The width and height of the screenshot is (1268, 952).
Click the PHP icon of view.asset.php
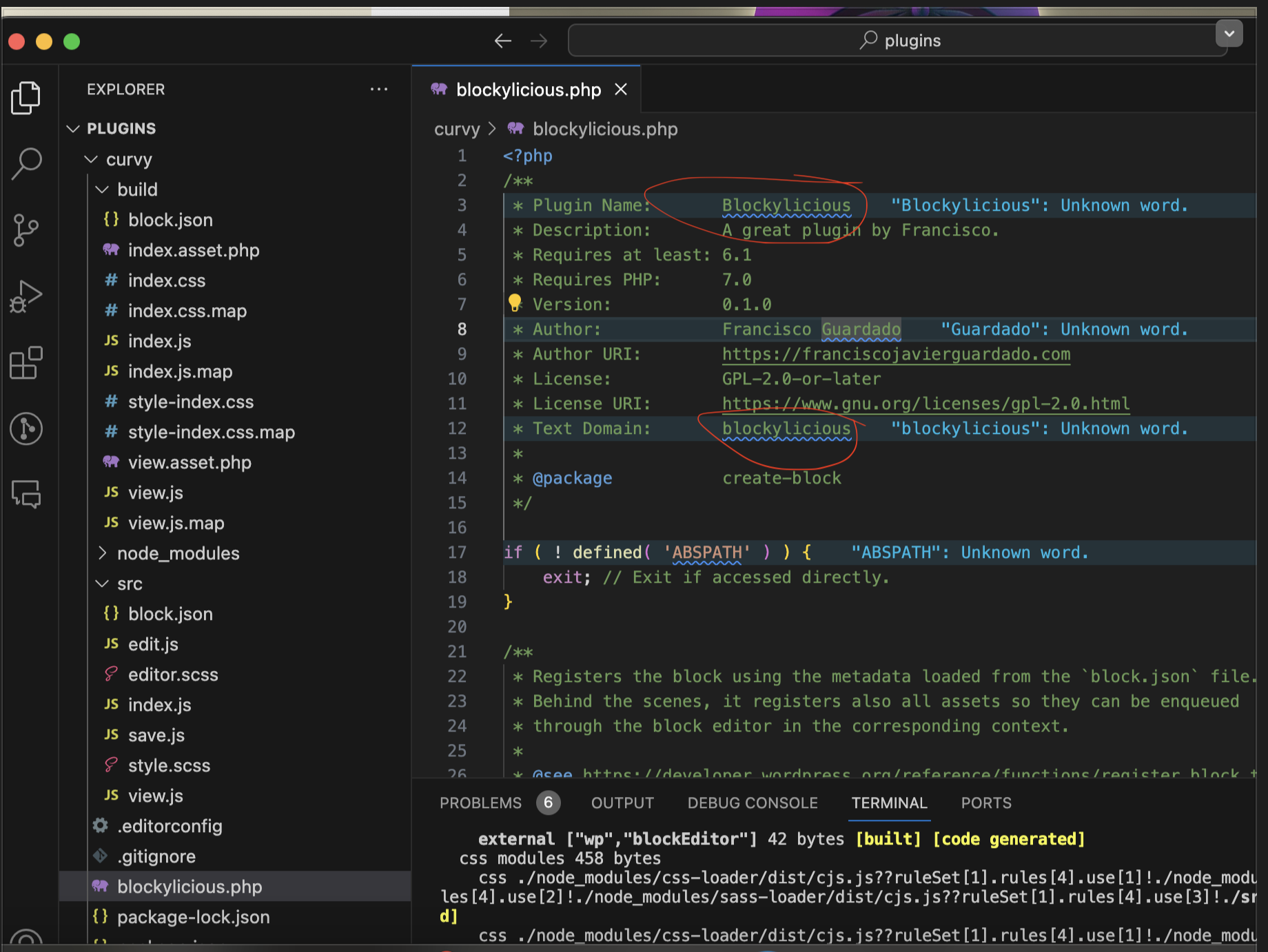point(111,462)
